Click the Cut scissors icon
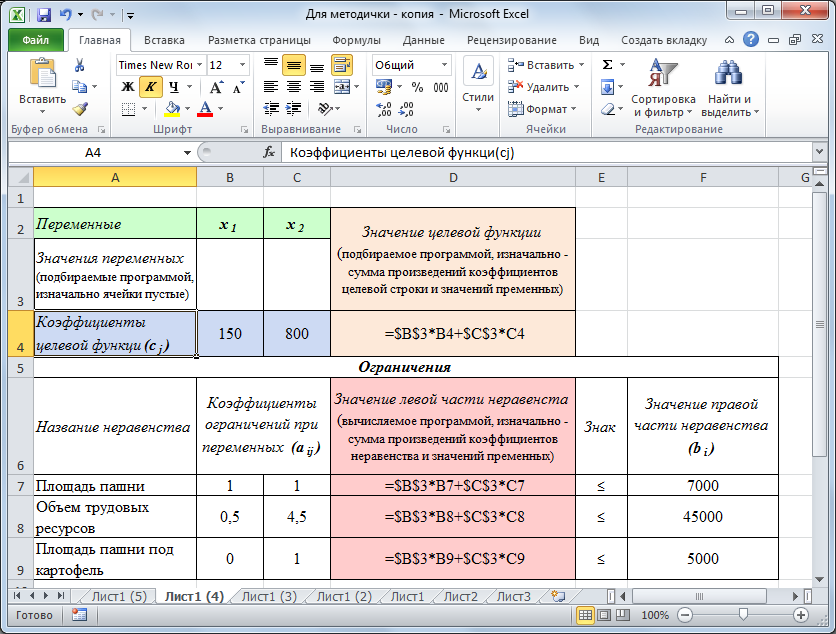Viewport: 836px width, 634px height. (79, 65)
